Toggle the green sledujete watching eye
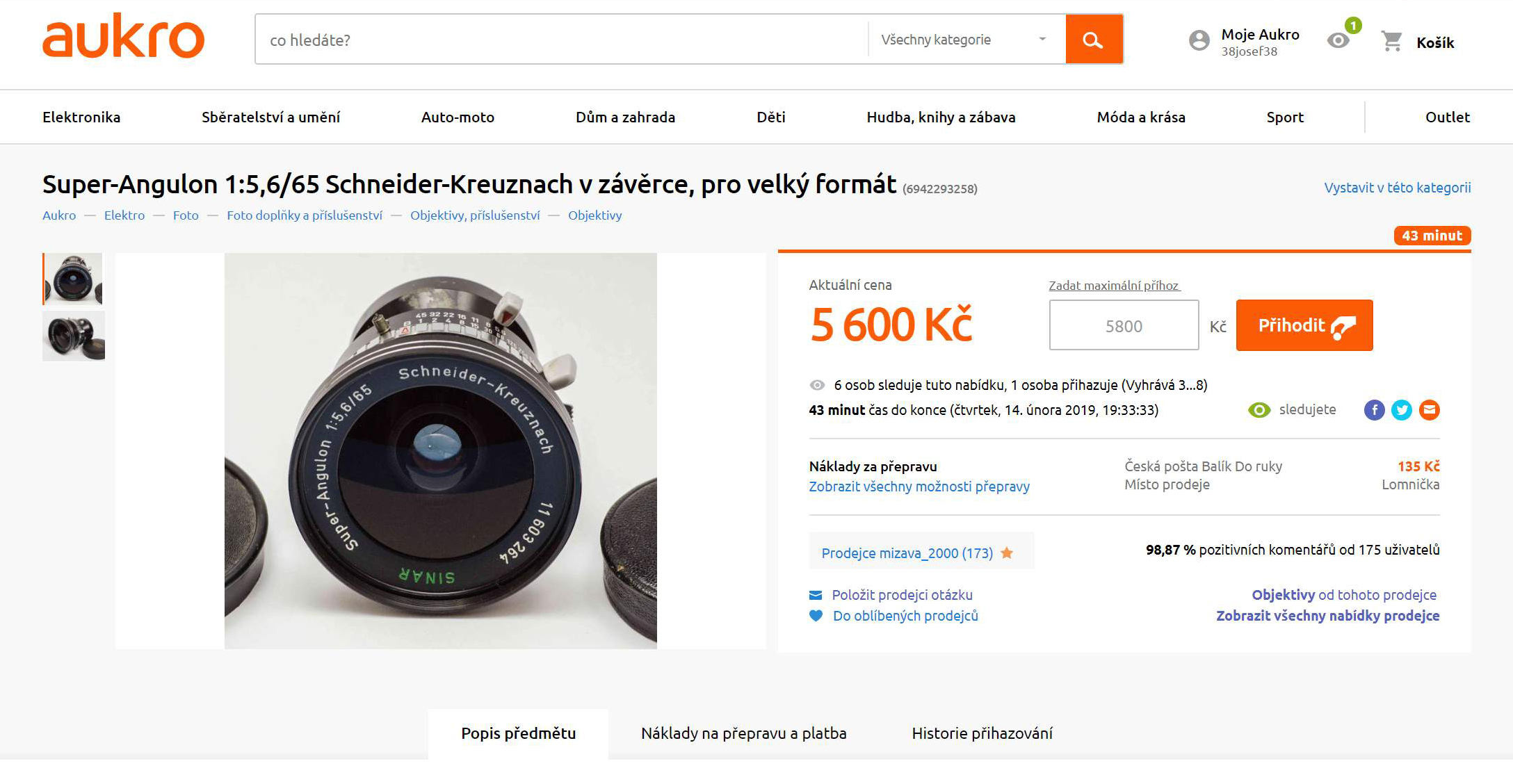The width and height of the screenshot is (1513, 784). point(1259,410)
